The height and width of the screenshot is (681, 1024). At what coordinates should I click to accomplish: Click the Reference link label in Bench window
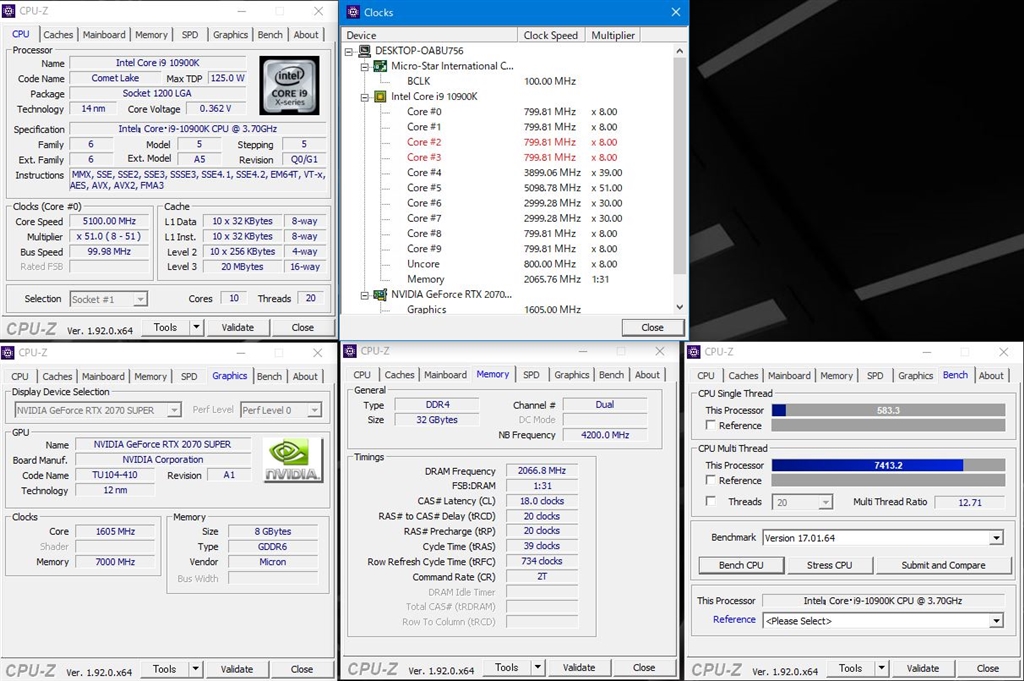[734, 619]
